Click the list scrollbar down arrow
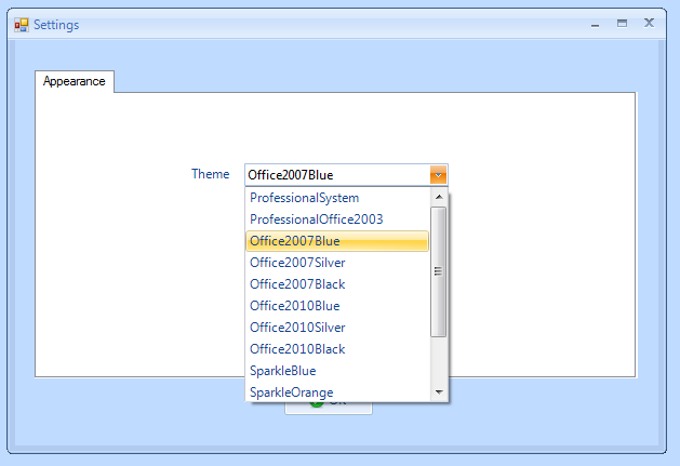This screenshot has width=680, height=466. coord(438,392)
